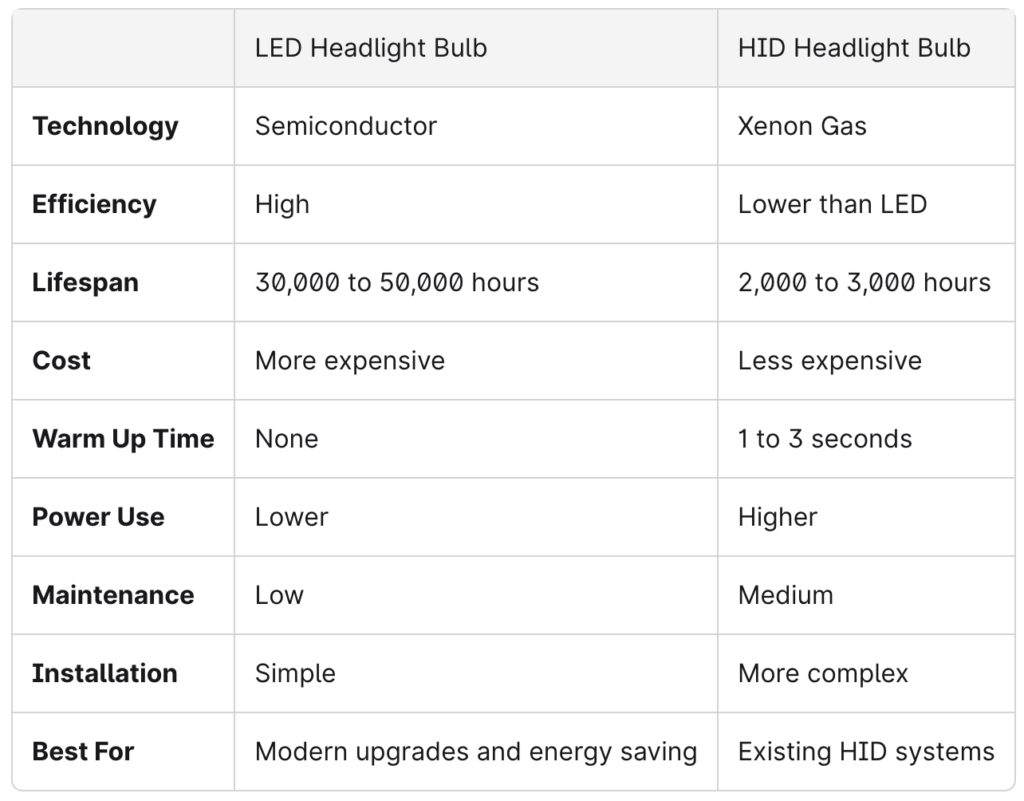Select the Lower than LED cell

pos(832,204)
